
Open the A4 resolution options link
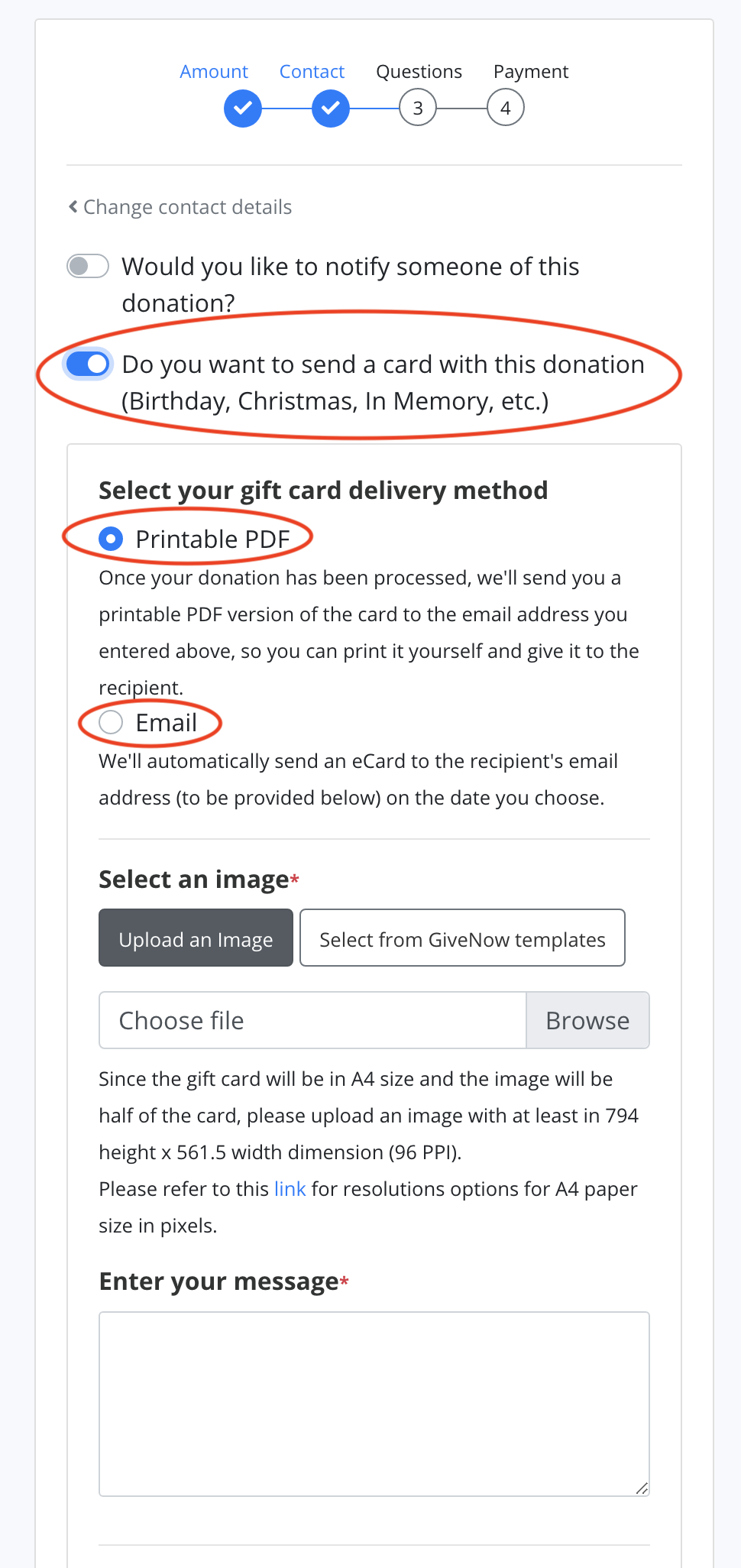click(x=289, y=1188)
